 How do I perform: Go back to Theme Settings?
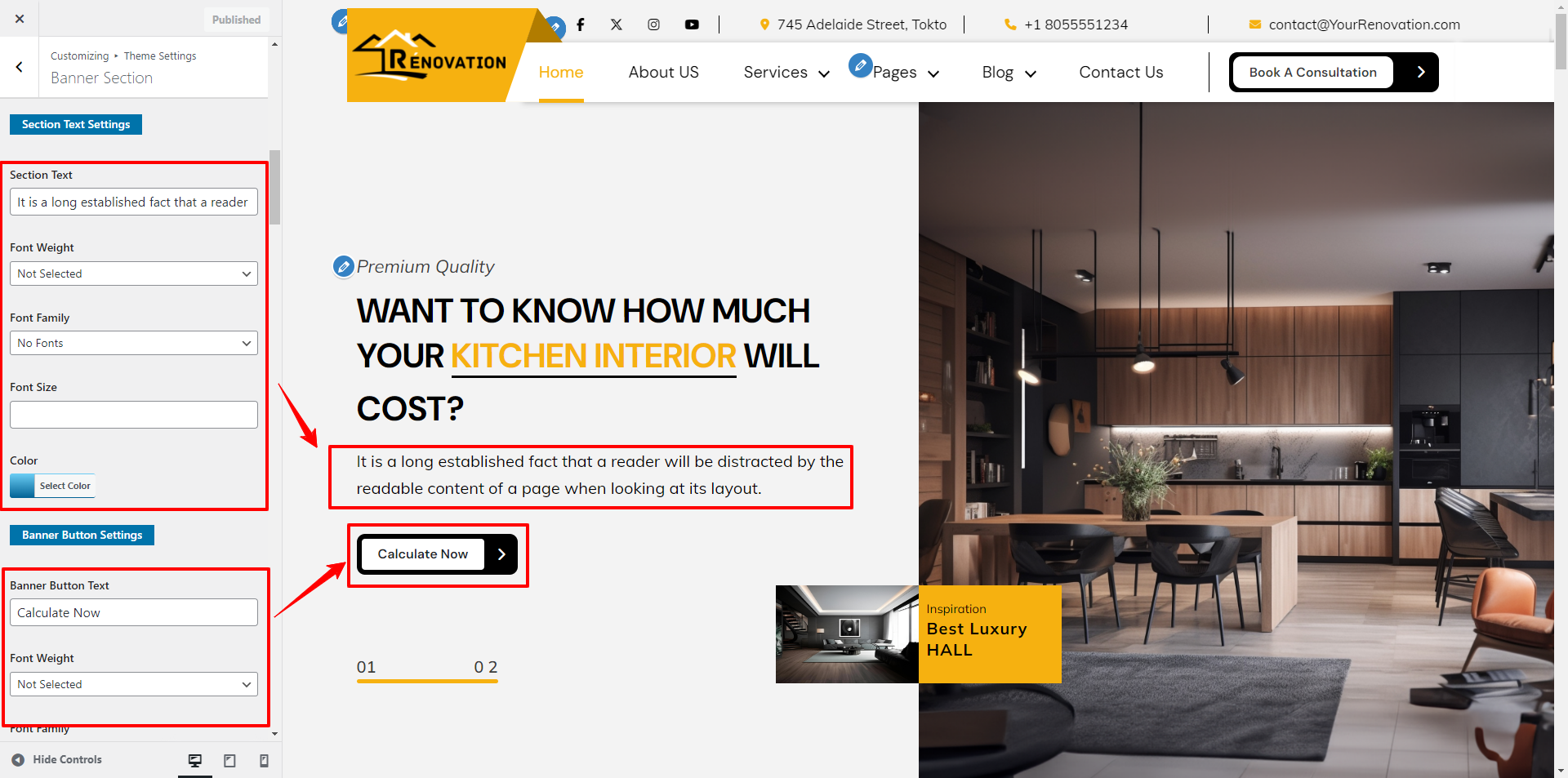coord(20,67)
